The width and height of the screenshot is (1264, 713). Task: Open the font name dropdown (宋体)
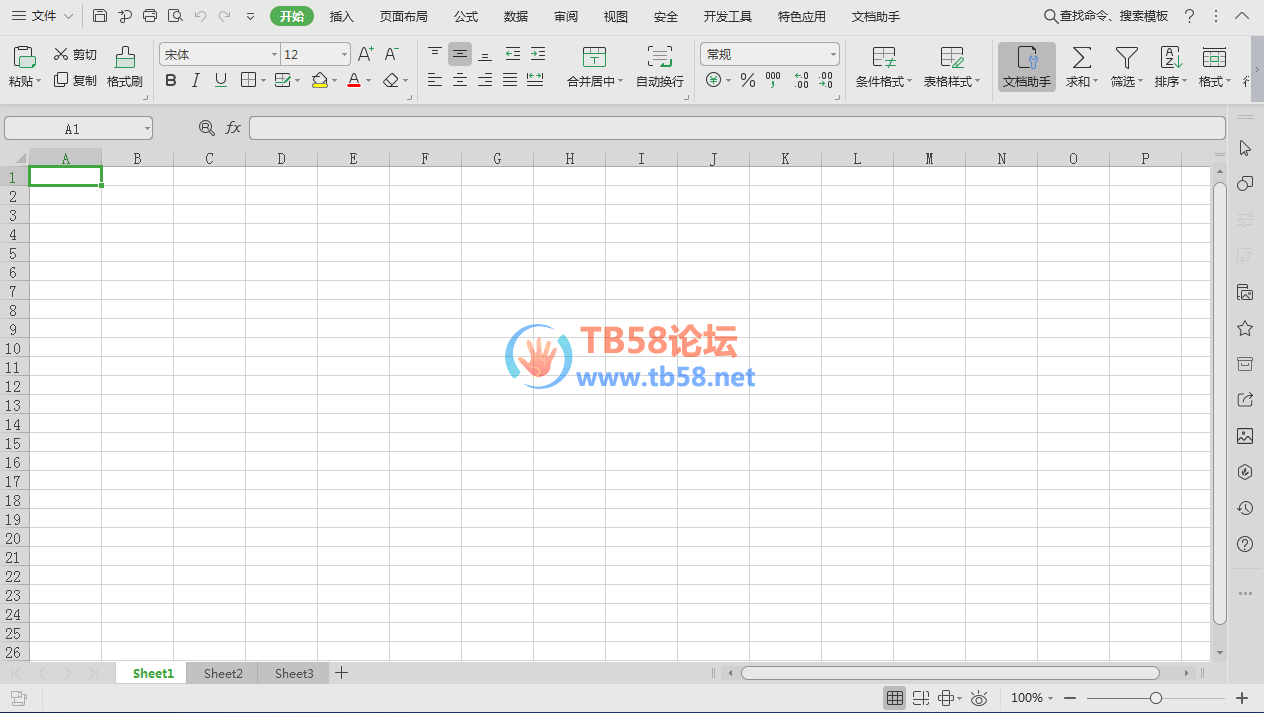(275, 54)
